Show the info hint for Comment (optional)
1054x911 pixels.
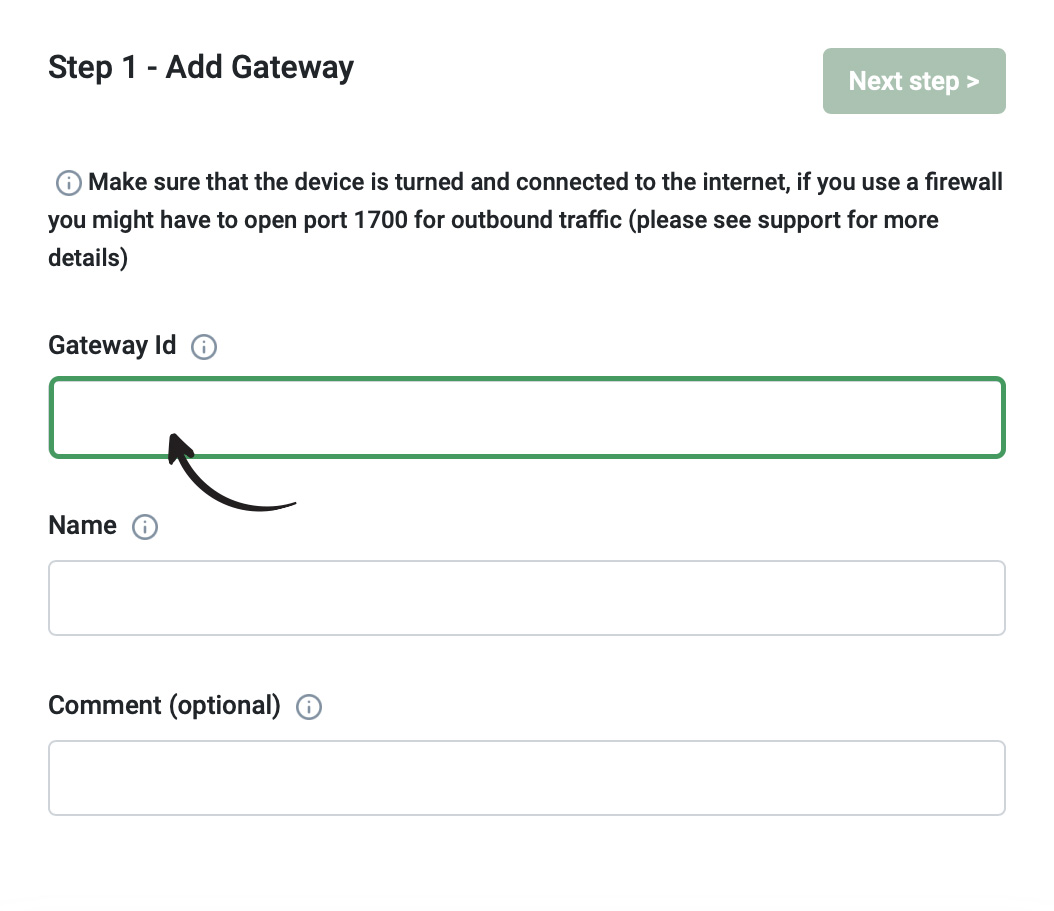(x=309, y=707)
